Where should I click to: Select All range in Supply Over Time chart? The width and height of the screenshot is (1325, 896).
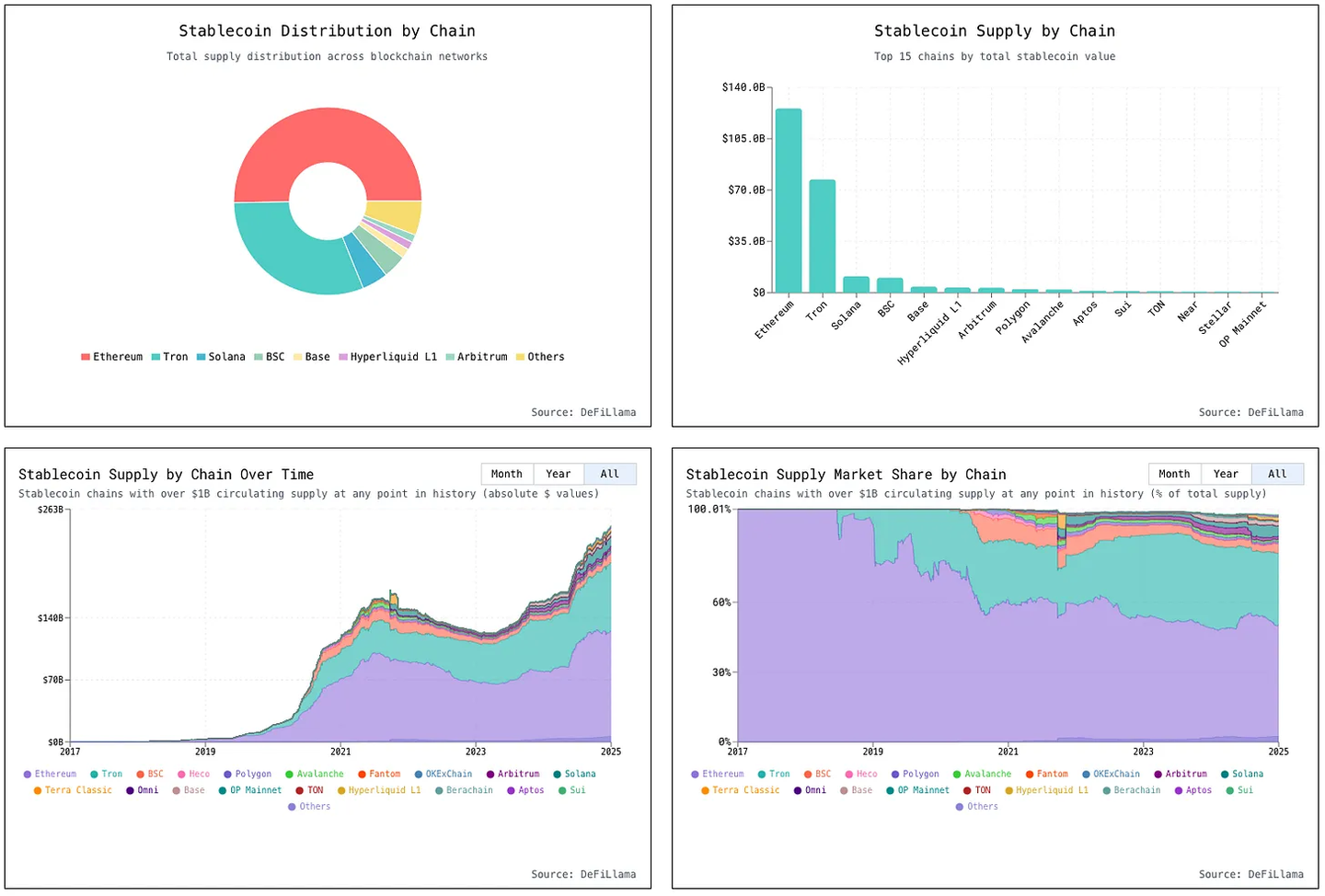tap(610, 474)
